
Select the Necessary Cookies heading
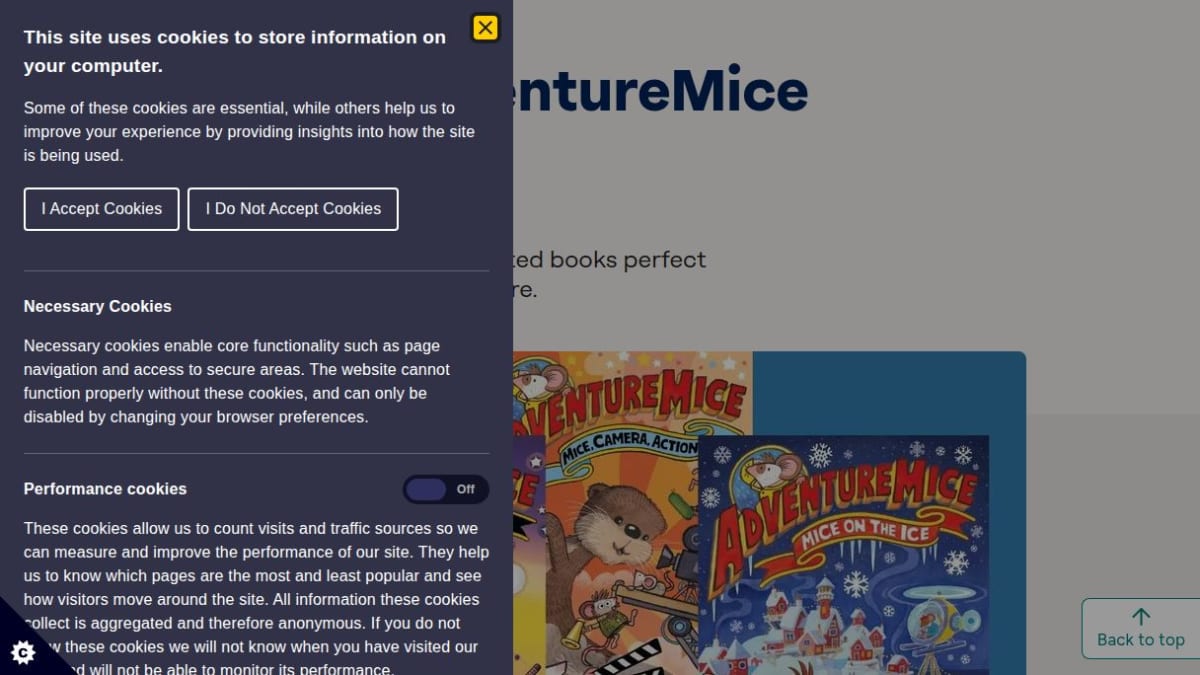coord(98,306)
